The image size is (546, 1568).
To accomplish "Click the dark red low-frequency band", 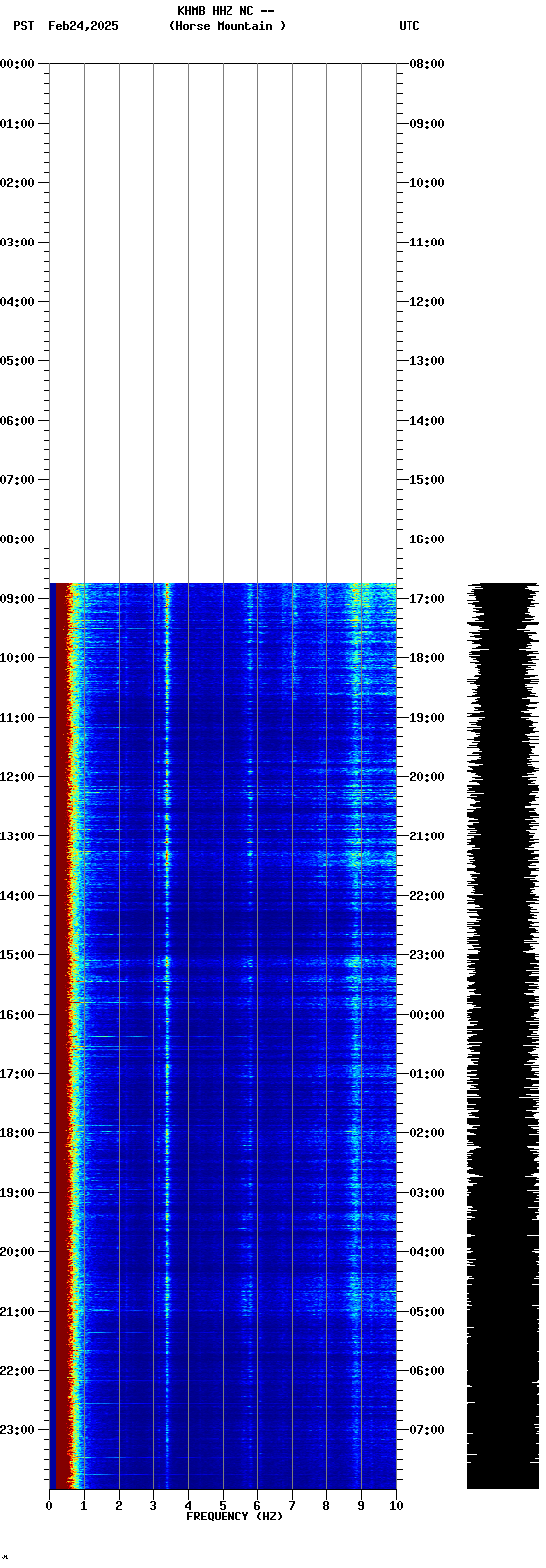I will click(60, 1036).
